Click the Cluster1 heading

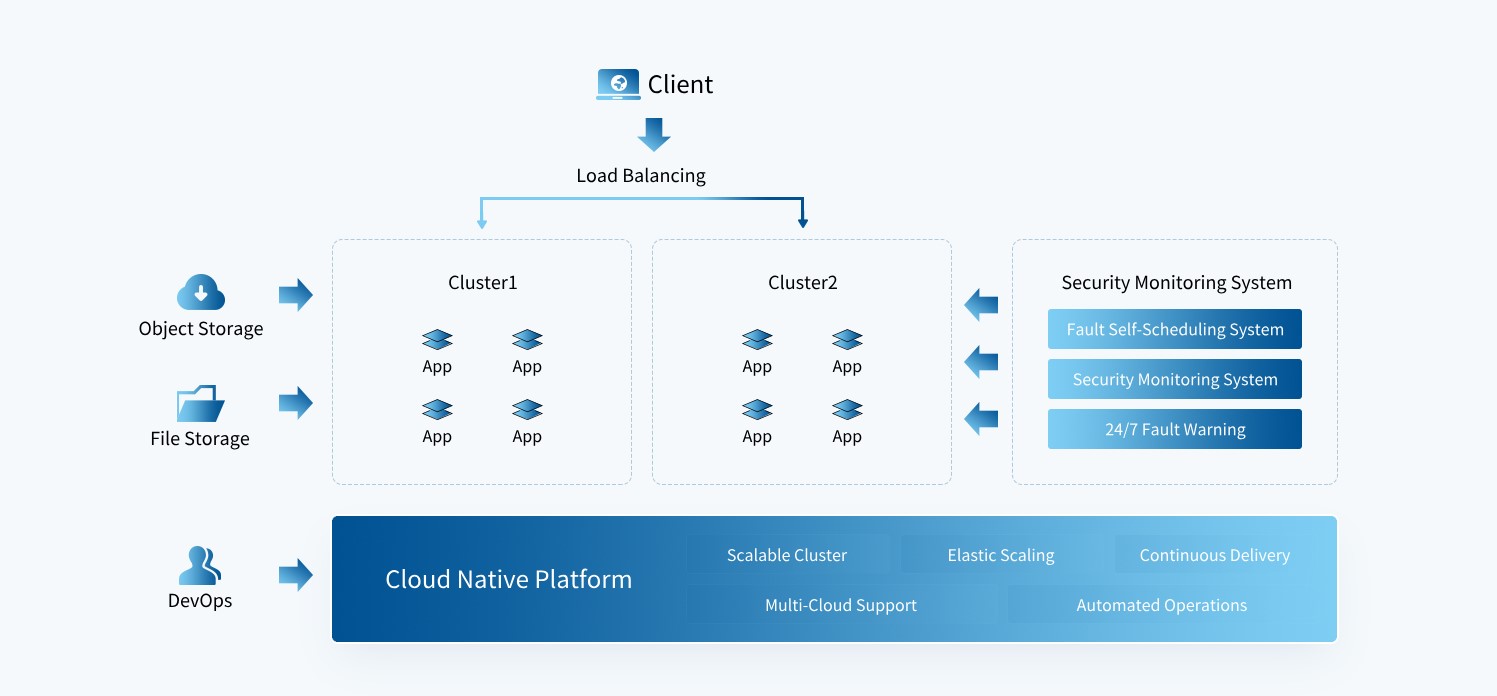483,283
